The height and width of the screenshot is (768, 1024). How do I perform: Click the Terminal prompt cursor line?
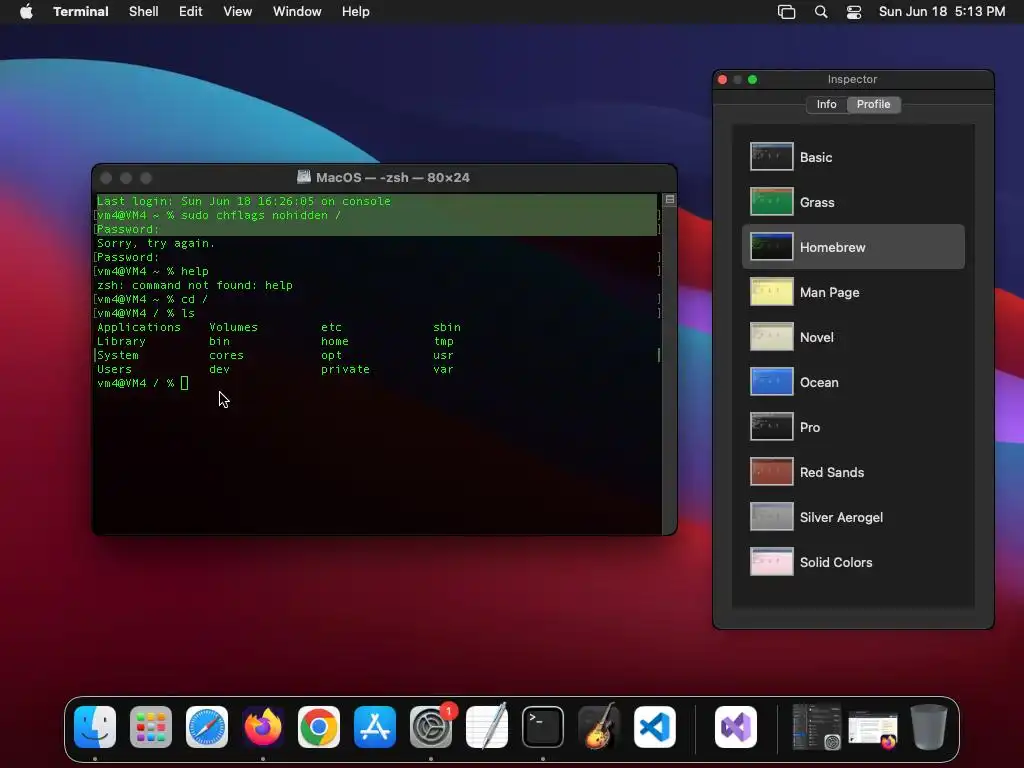142,383
